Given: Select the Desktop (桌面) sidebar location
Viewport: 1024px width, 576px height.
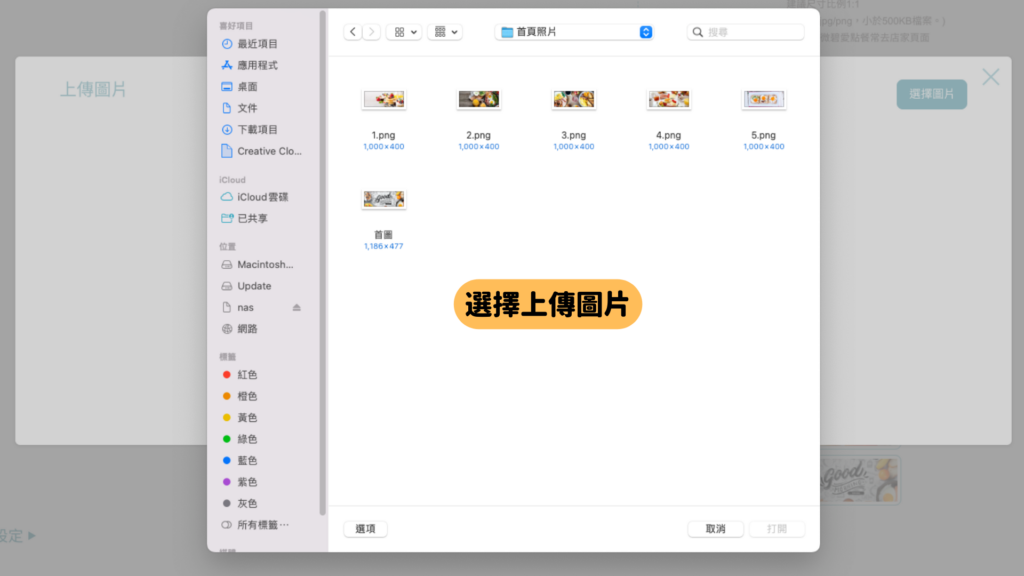Looking at the screenshot, I should pos(247,87).
